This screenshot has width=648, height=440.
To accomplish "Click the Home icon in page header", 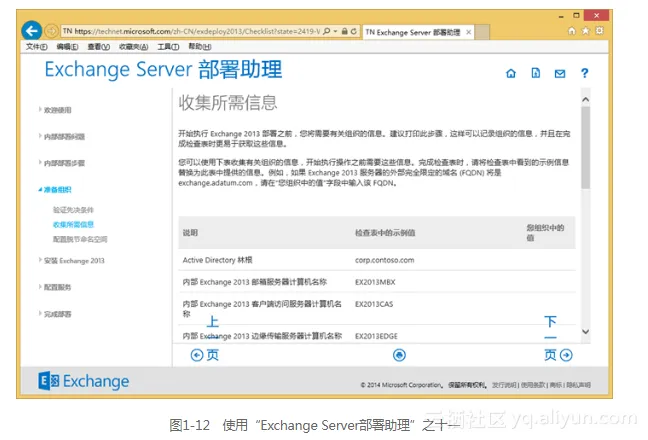I will 511,73.
